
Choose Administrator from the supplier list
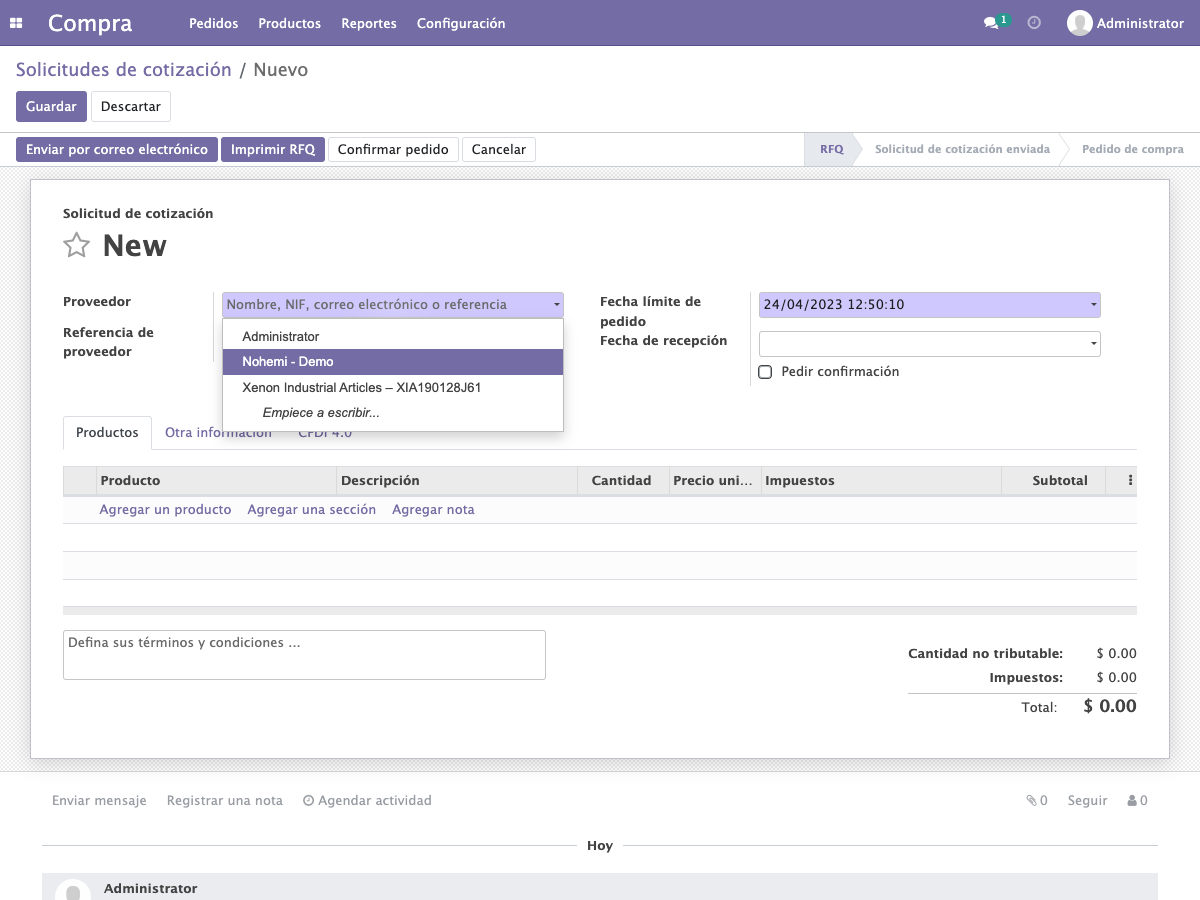click(393, 337)
